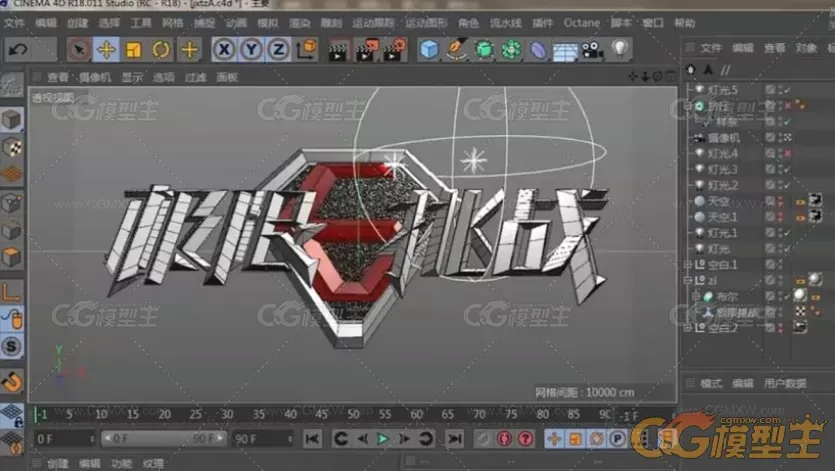835x471 pixels.
Task: Click the preview range slider bar
Action: (163, 439)
